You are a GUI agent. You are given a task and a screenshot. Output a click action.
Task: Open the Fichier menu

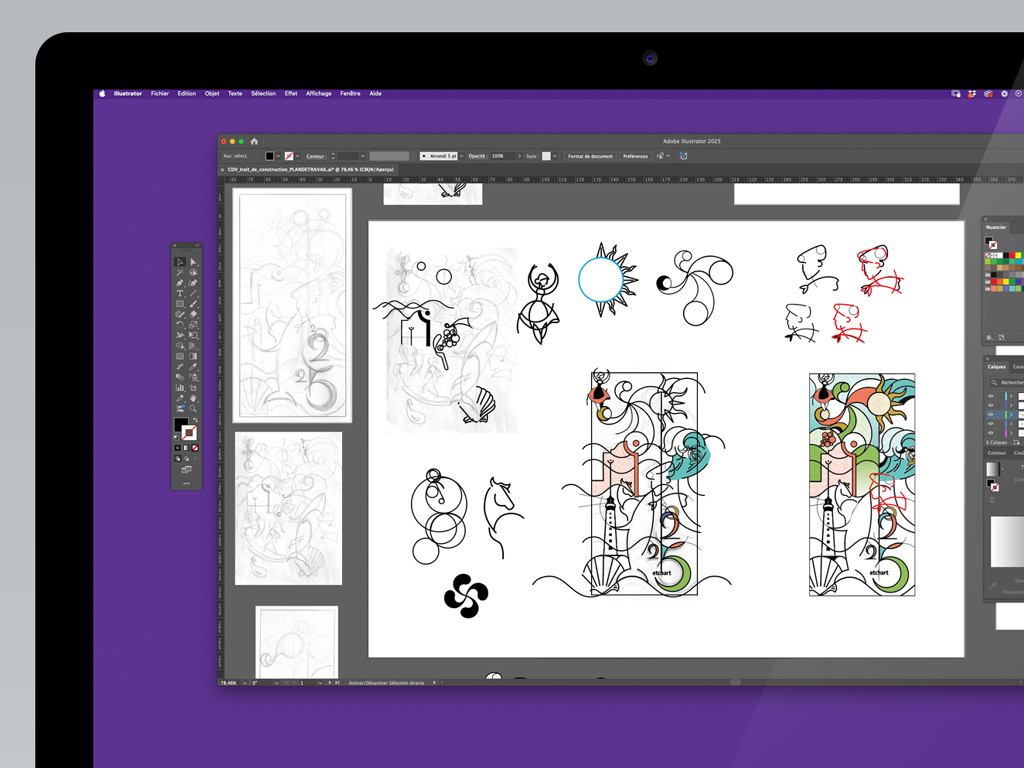pyautogui.click(x=160, y=93)
